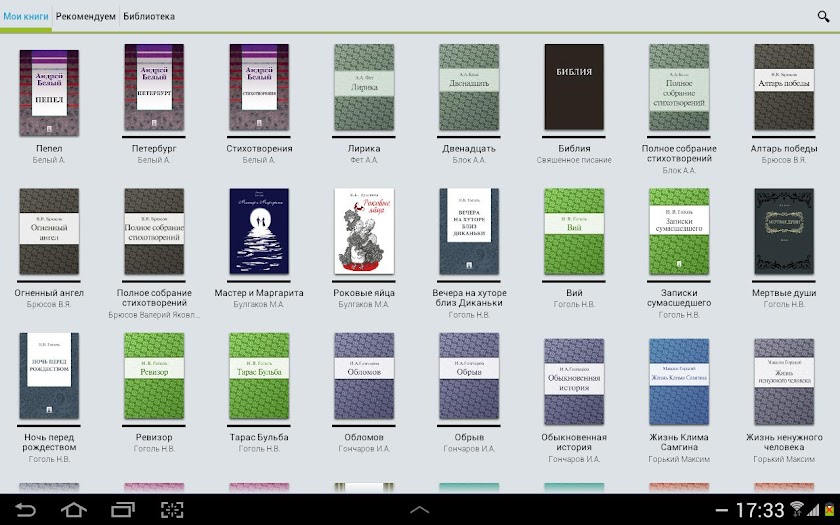Click the title text Алтарь победы
Viewport: 840px width, 525px height.
click(x=784, y=148)
